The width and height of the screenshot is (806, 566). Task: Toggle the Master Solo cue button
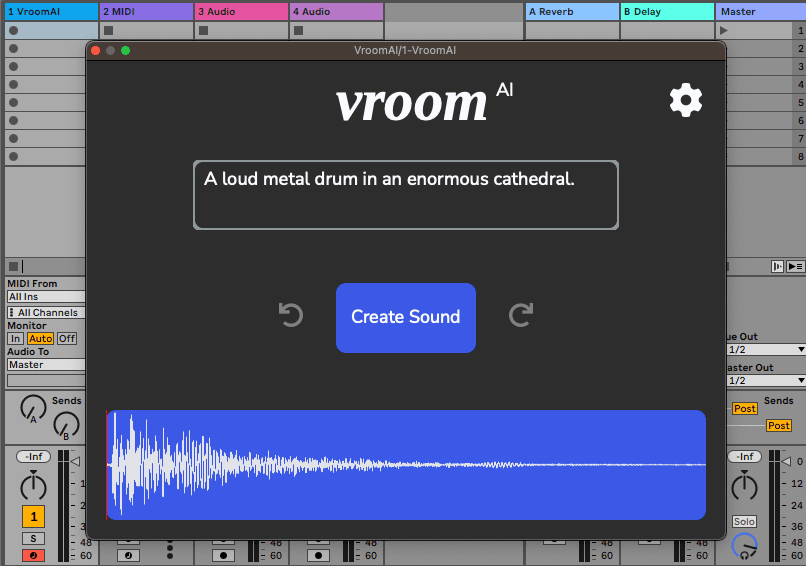tap(744, 521)
